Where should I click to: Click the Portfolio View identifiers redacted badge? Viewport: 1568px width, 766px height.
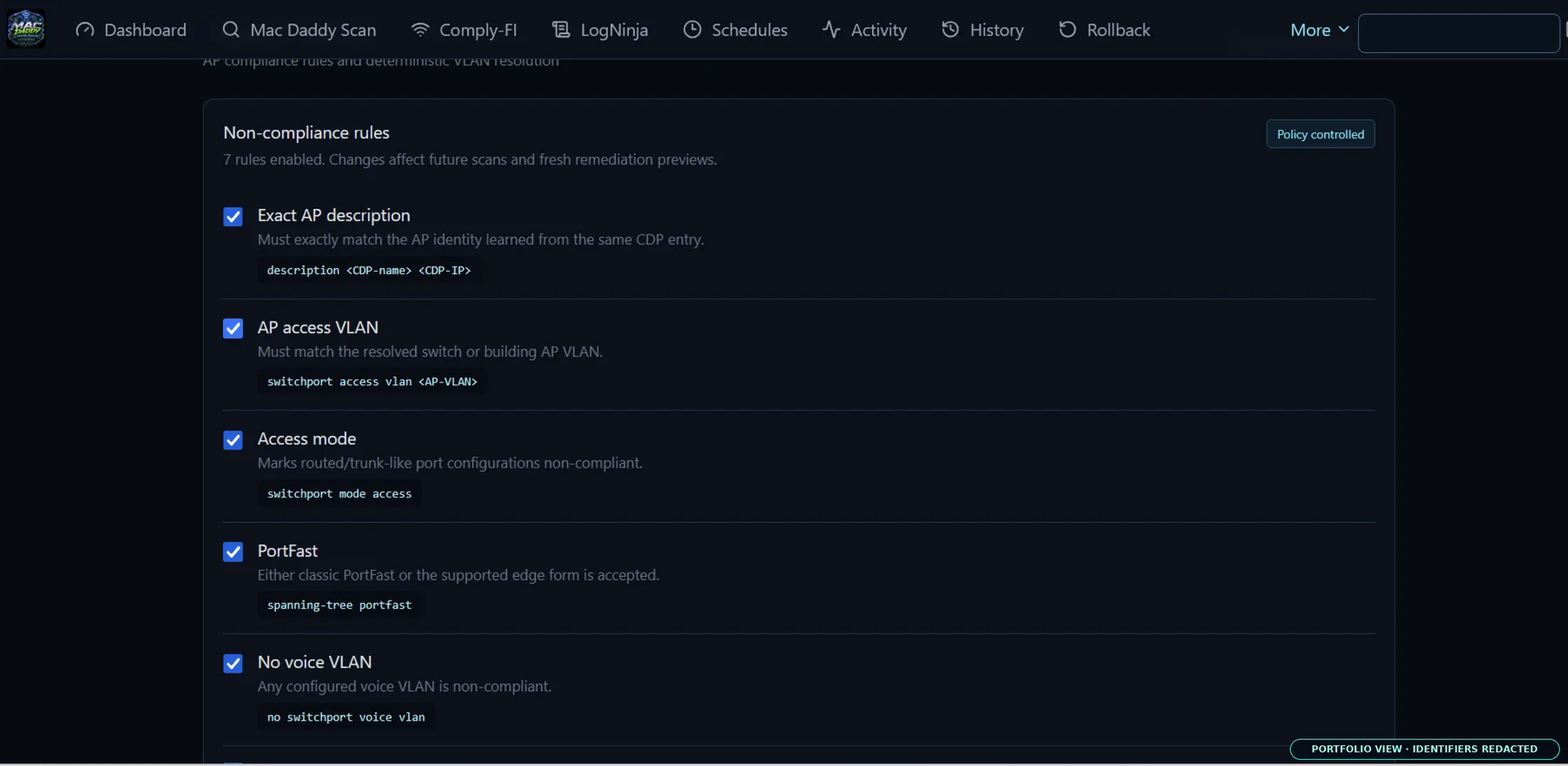1424,749
